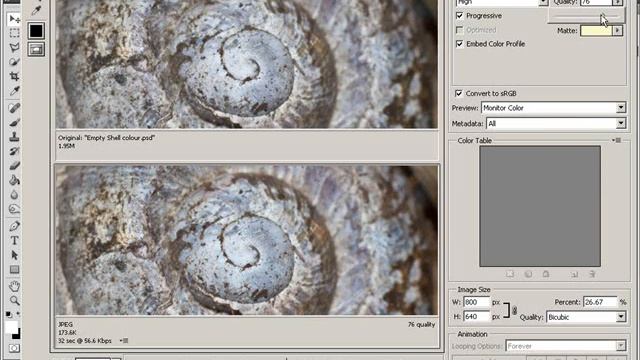This screenshot has width=640, height=360.
Task: Click the JPEG Quality value arrow
Action: click(618, 2)
